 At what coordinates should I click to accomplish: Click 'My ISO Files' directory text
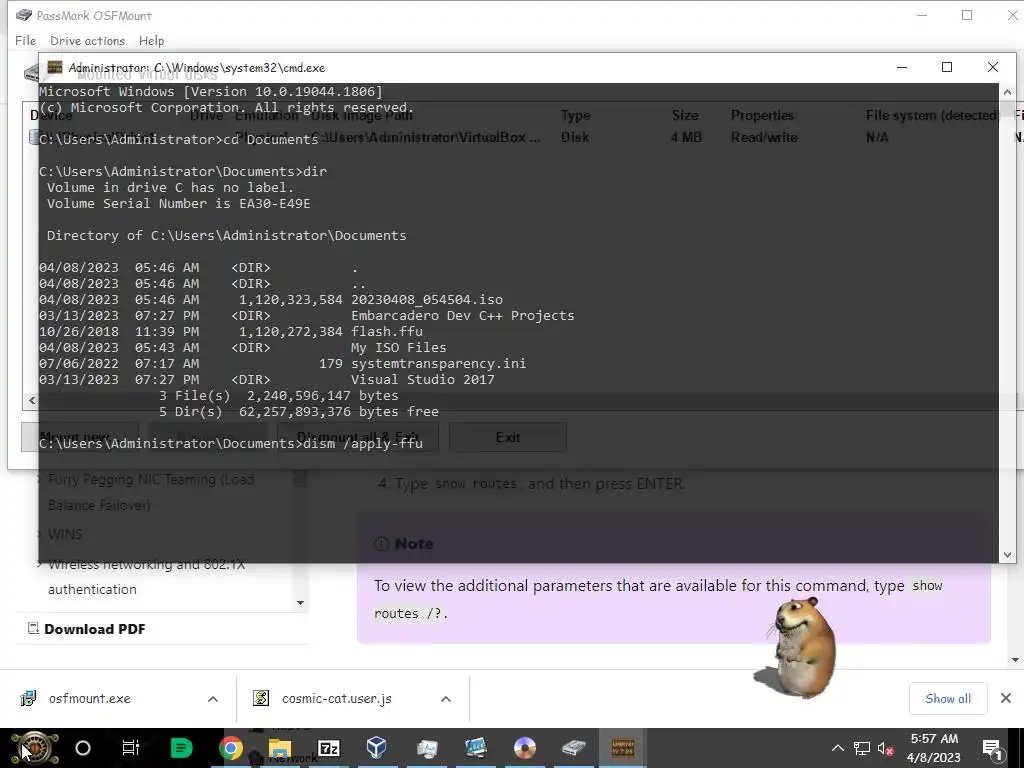point(398,347)
